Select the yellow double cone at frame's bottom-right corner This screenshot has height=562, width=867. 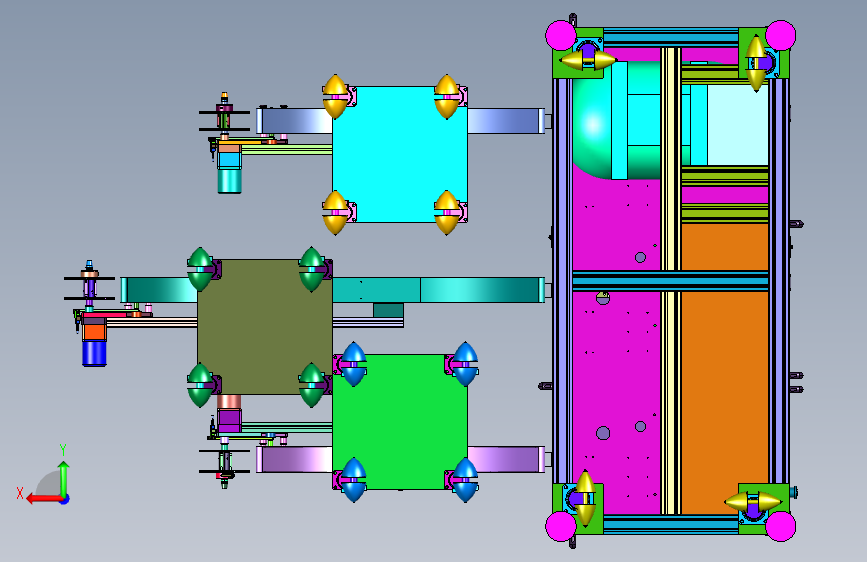[753, 502]
